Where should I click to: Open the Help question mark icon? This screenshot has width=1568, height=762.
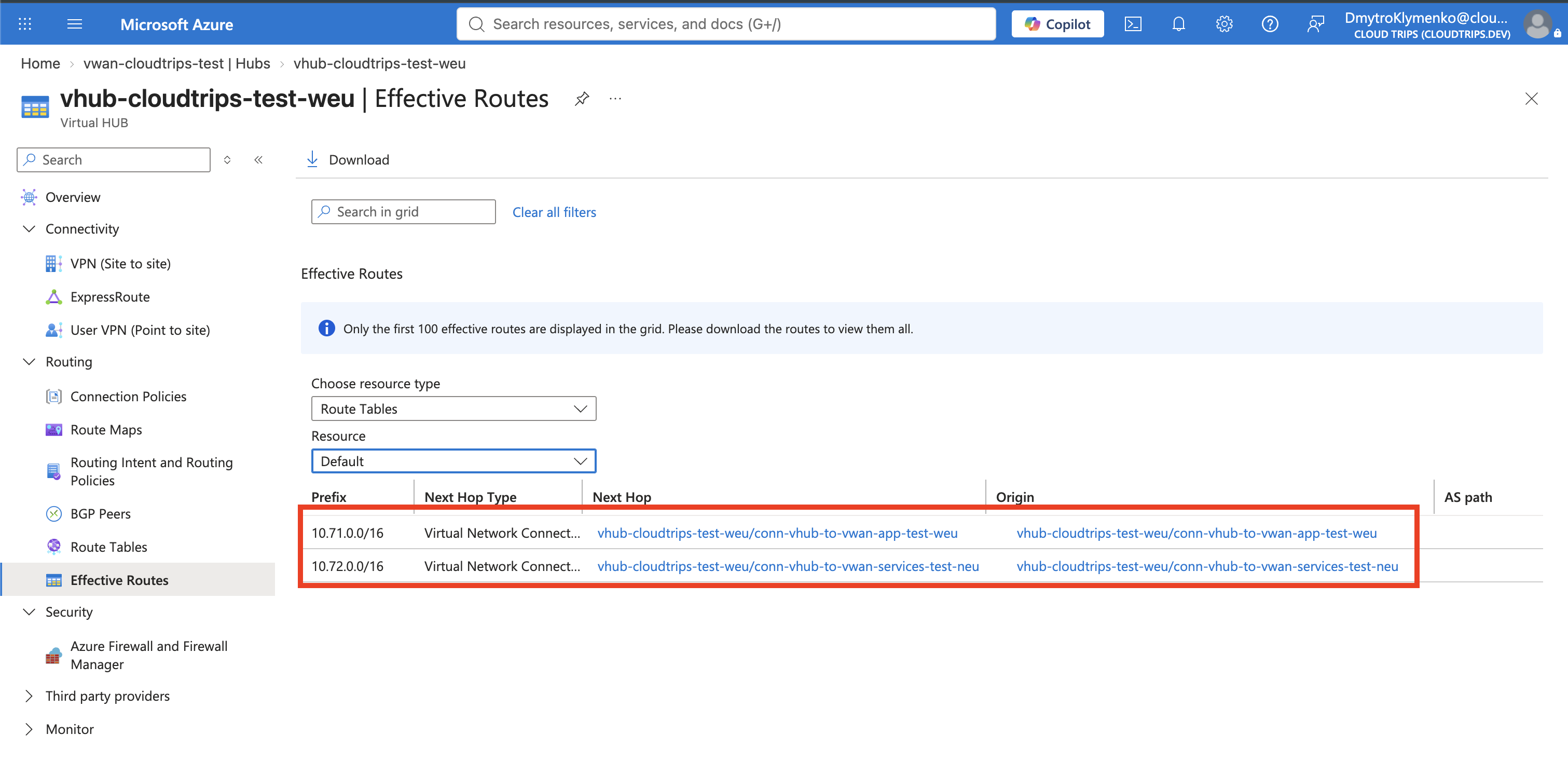point(1270,24)
